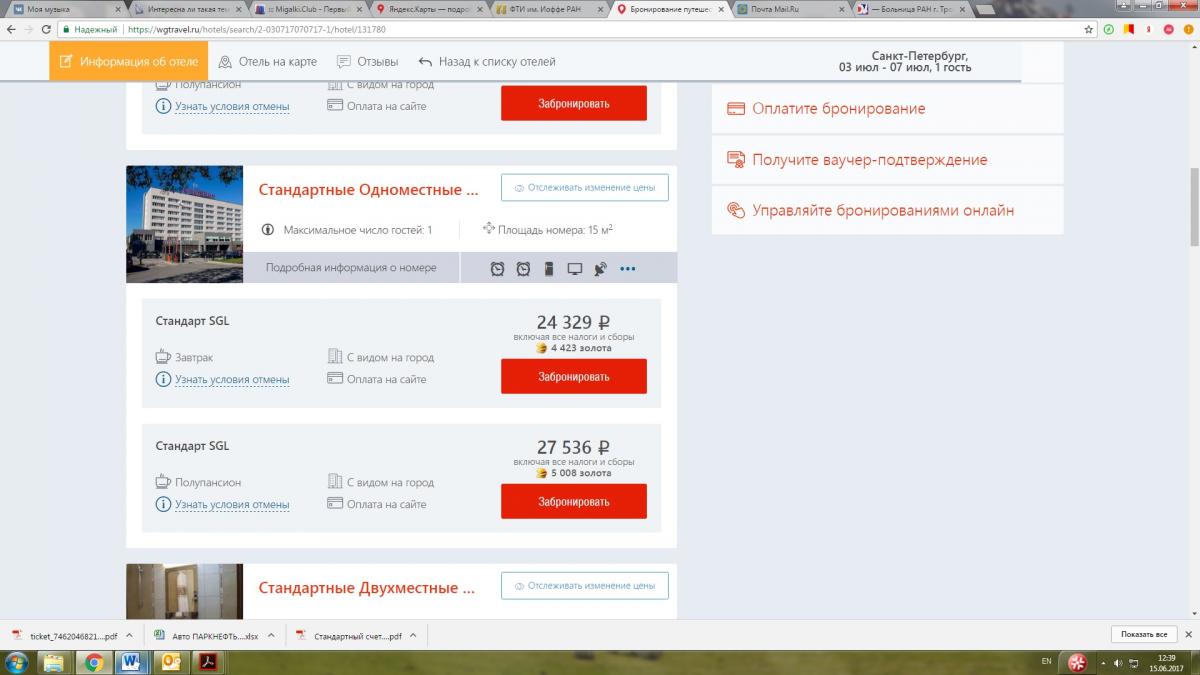View cancellation terms for 27 536 ₽ Полупансион offer
Viewport: 1200px width, 675px height.
pyautogui.click(x=232, y=505)
